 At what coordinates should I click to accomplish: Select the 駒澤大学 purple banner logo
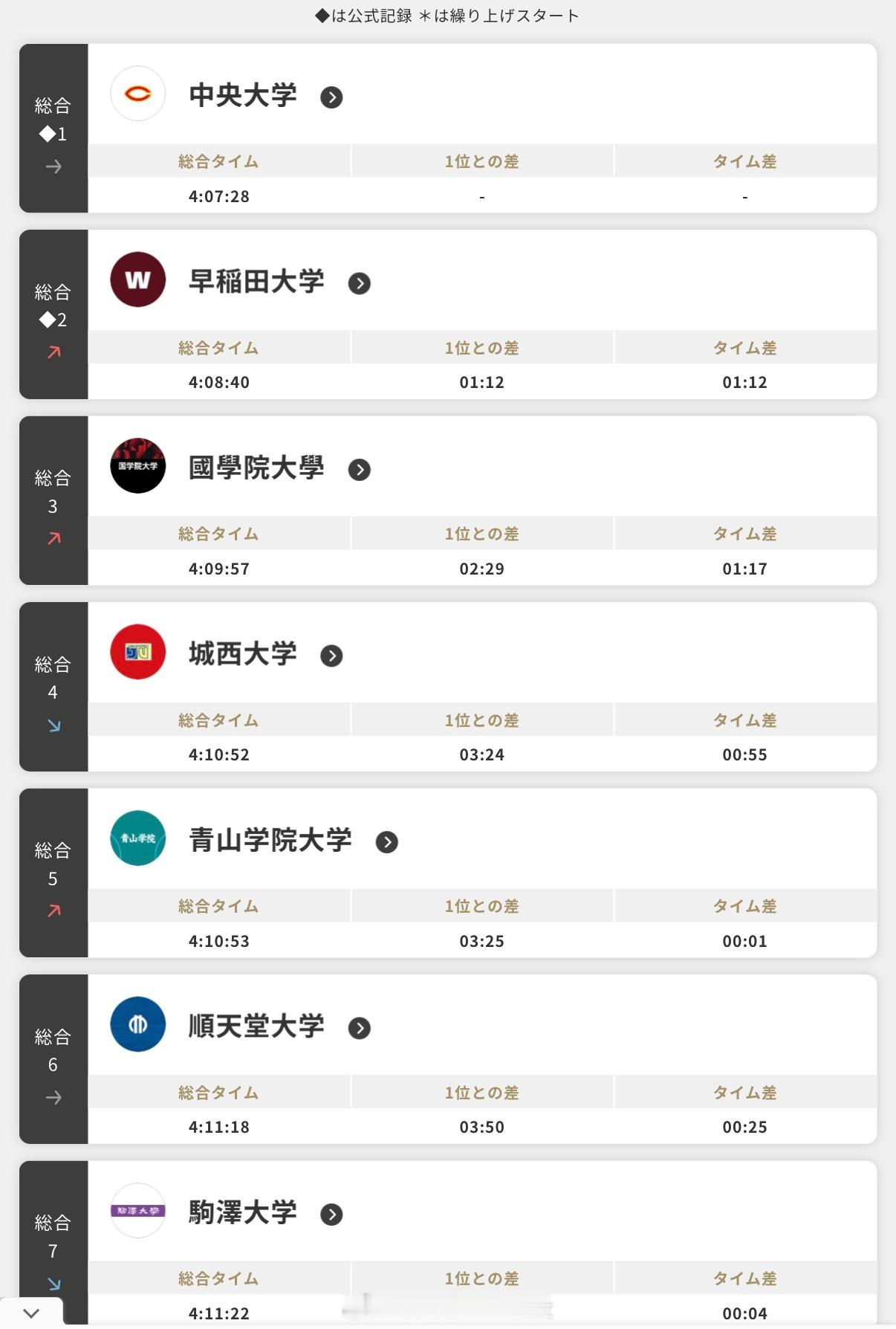[x=137, y=1211]
